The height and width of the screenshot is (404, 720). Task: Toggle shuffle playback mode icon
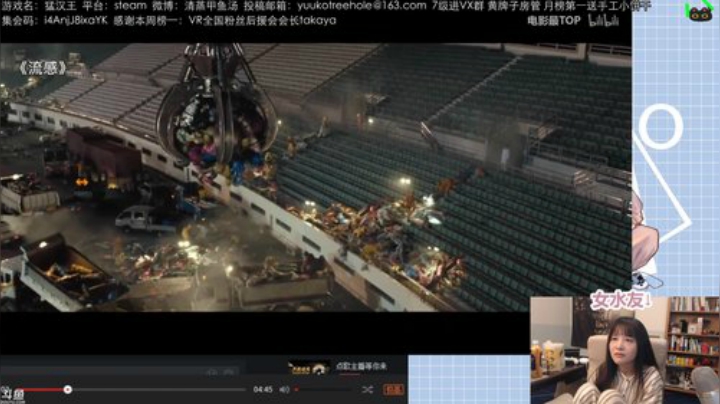coord(367,390)
